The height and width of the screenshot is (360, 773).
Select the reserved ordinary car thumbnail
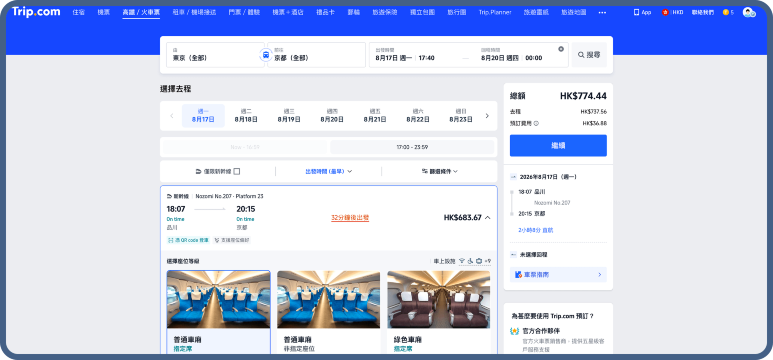click(x=218, y=299)
